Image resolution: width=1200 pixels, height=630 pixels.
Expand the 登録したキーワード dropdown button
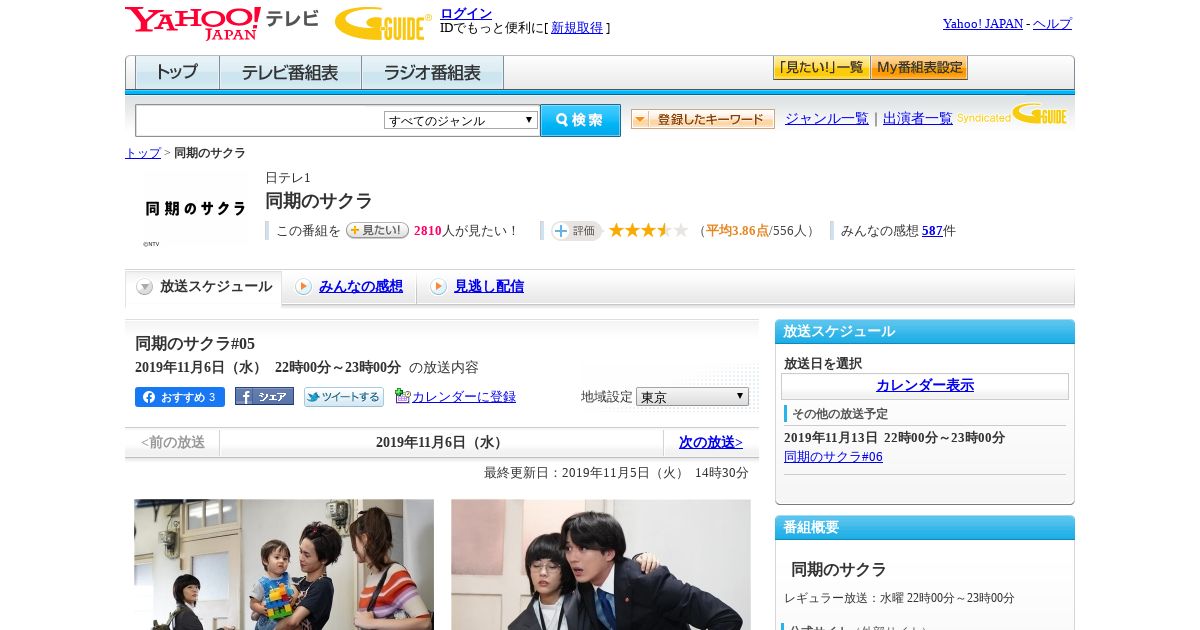(703, 119)
